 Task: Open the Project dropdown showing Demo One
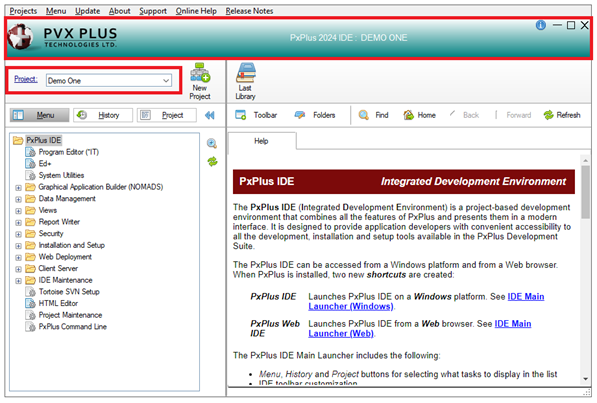point(109,81)
